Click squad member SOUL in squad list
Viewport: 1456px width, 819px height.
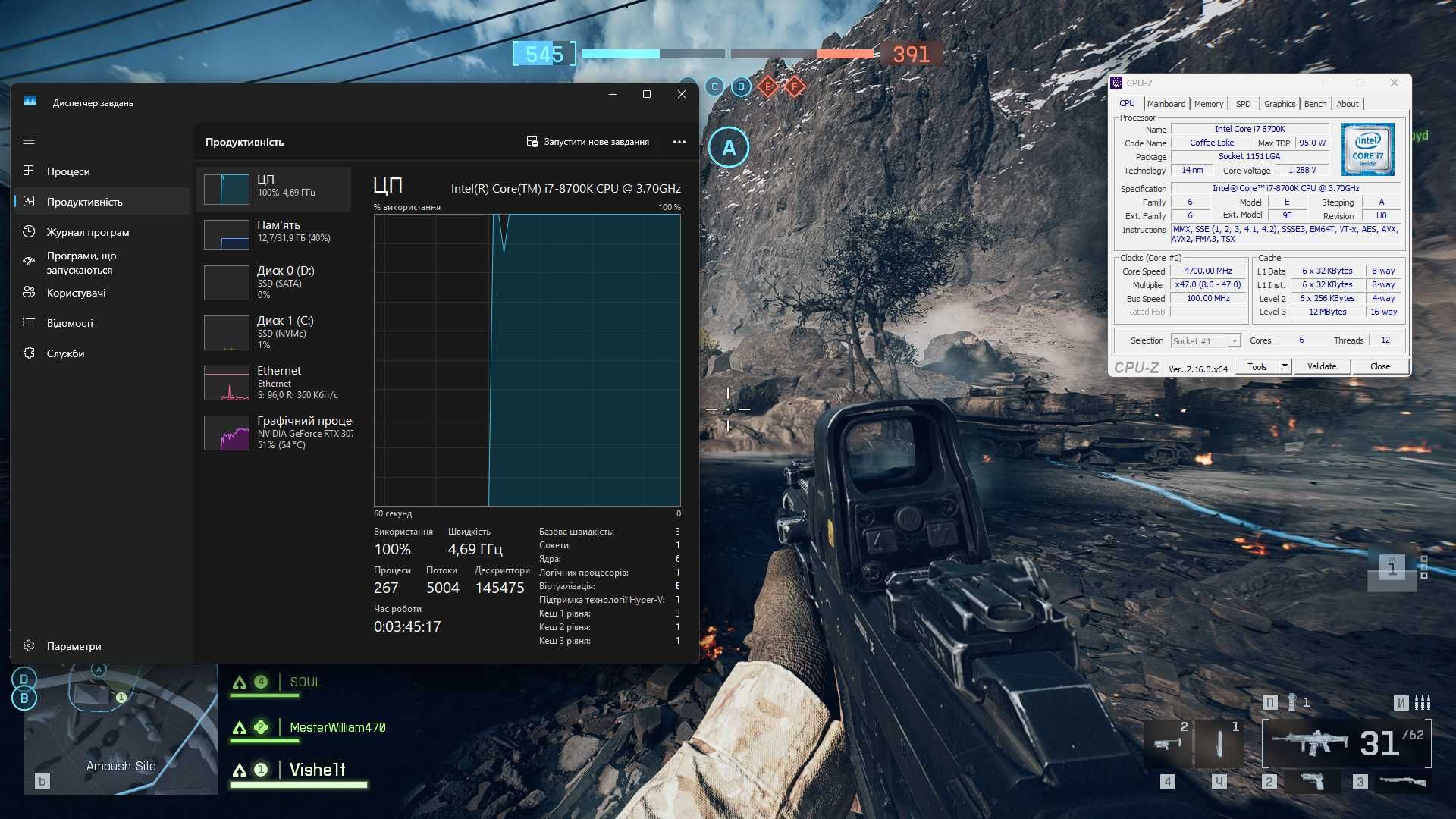click(x=306, y=682)
